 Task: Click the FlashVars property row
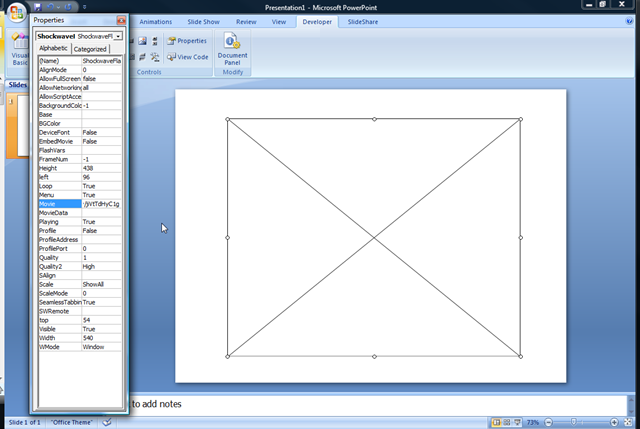point(80,150)
